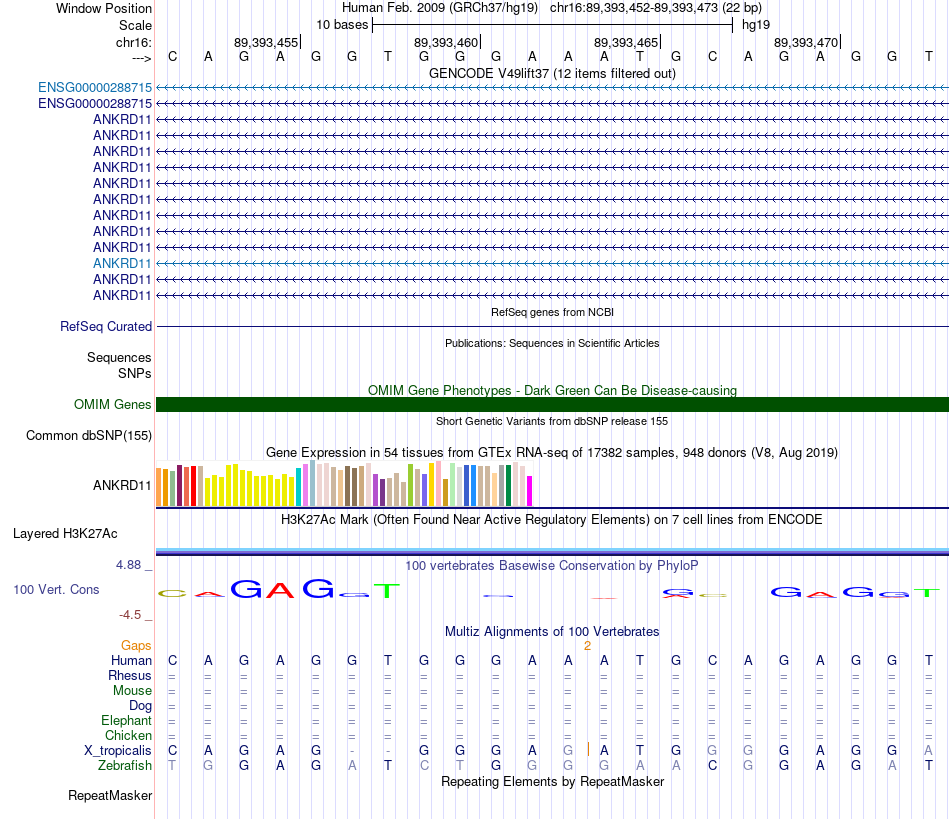Click the dark green OMIM gene bar
This screenshot has width=950, height=819.
pyautogui.click(x=552, y=405)
